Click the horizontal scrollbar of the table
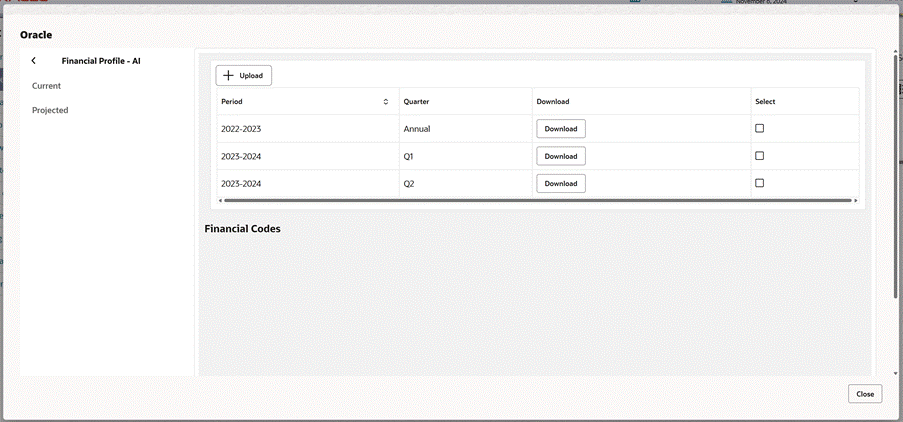This screenshot has height=422, width=903. pyautogui.click(x=537, y=200)
